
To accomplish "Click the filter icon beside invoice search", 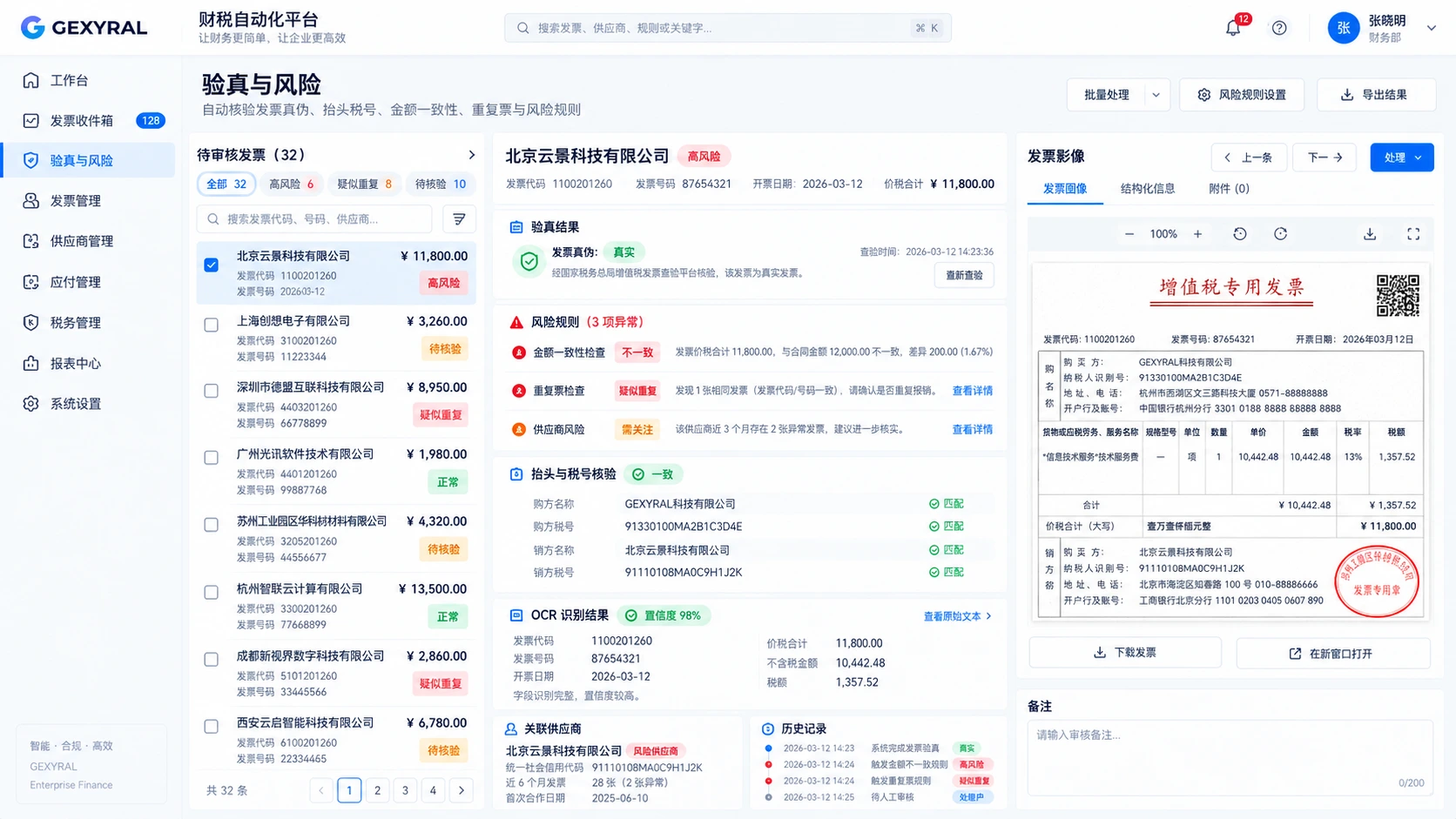I will 459,219.
